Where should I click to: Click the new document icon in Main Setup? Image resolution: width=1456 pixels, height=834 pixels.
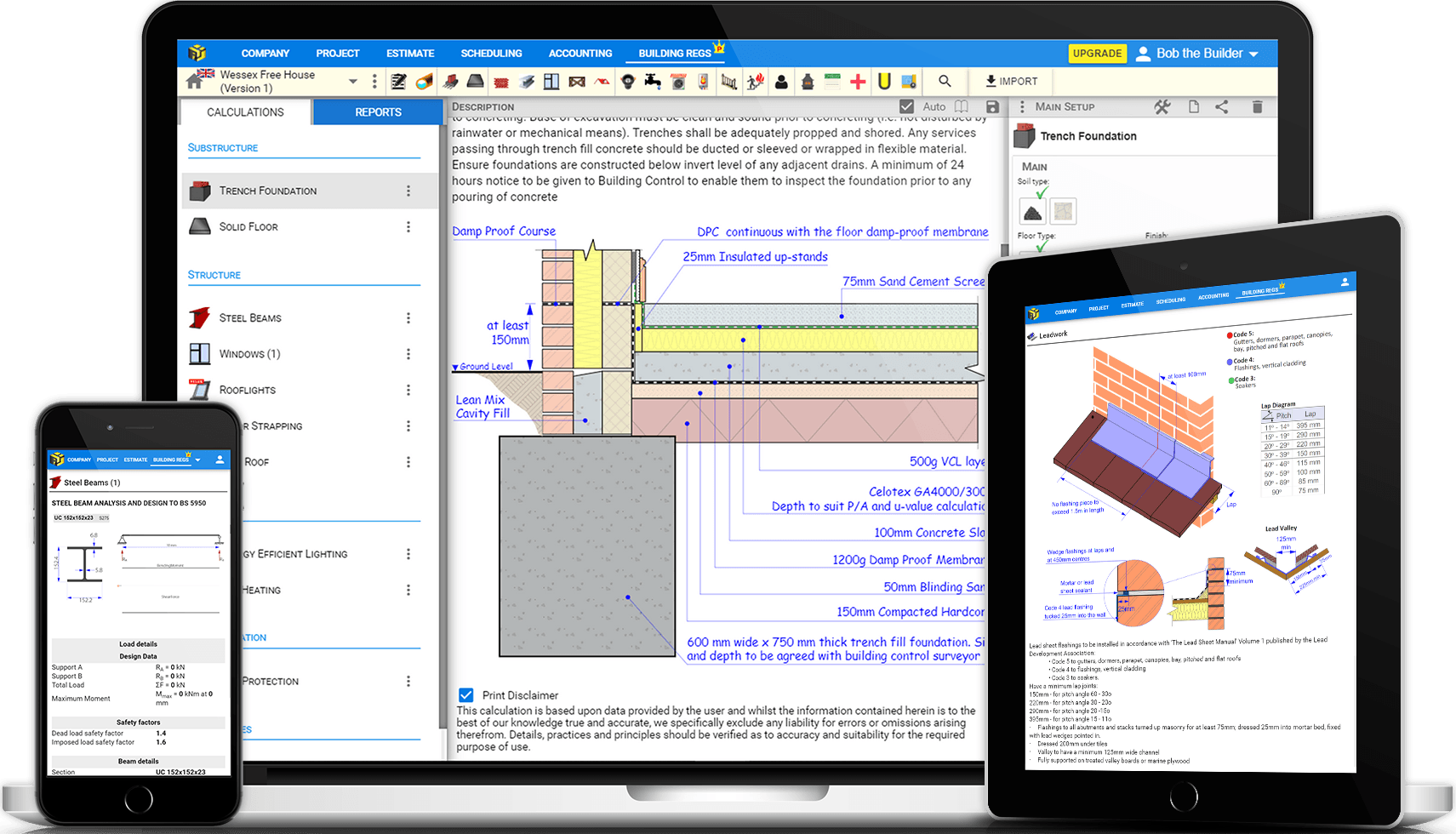click(1194, 106)
